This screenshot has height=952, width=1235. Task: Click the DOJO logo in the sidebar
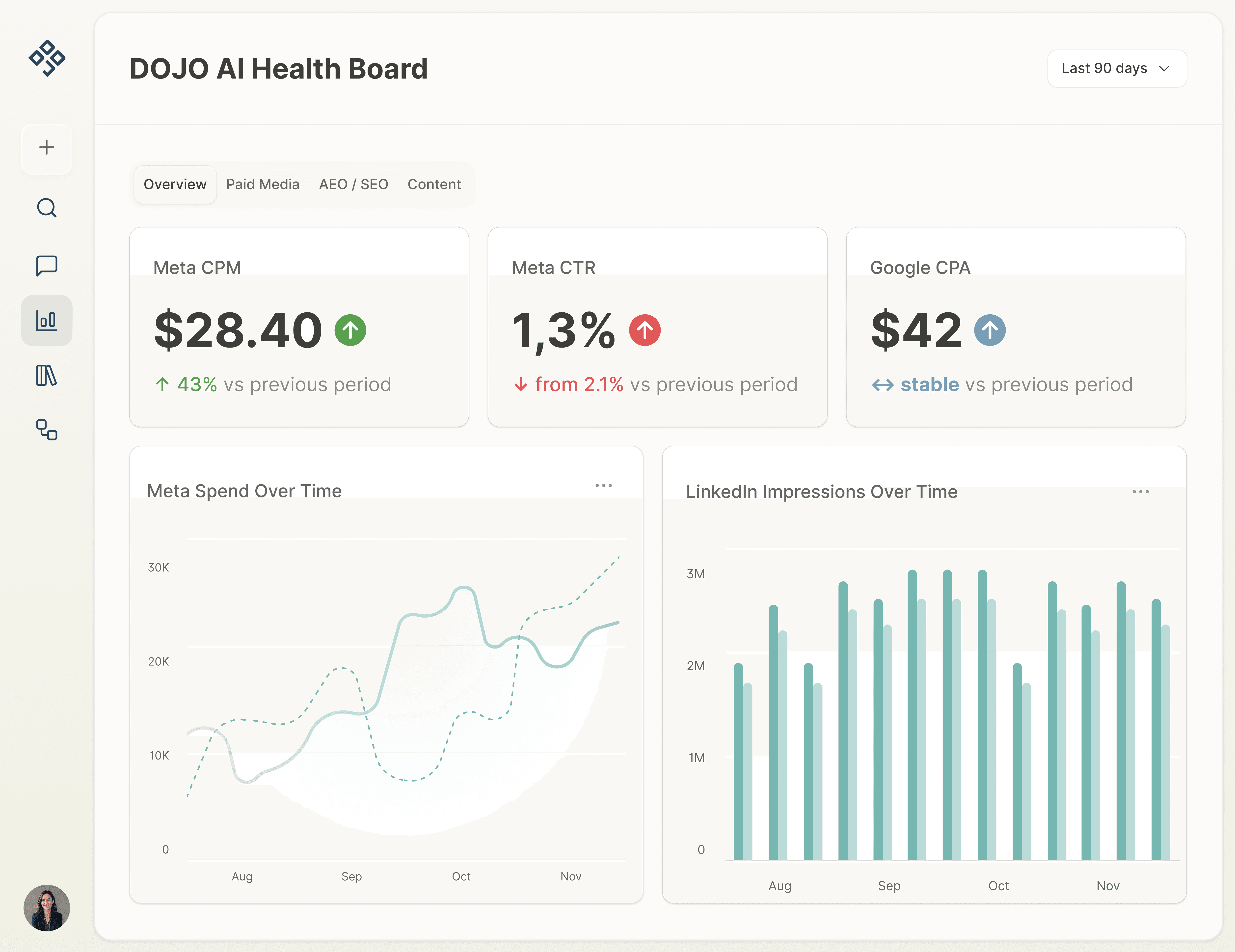click(x=47, y=57)
